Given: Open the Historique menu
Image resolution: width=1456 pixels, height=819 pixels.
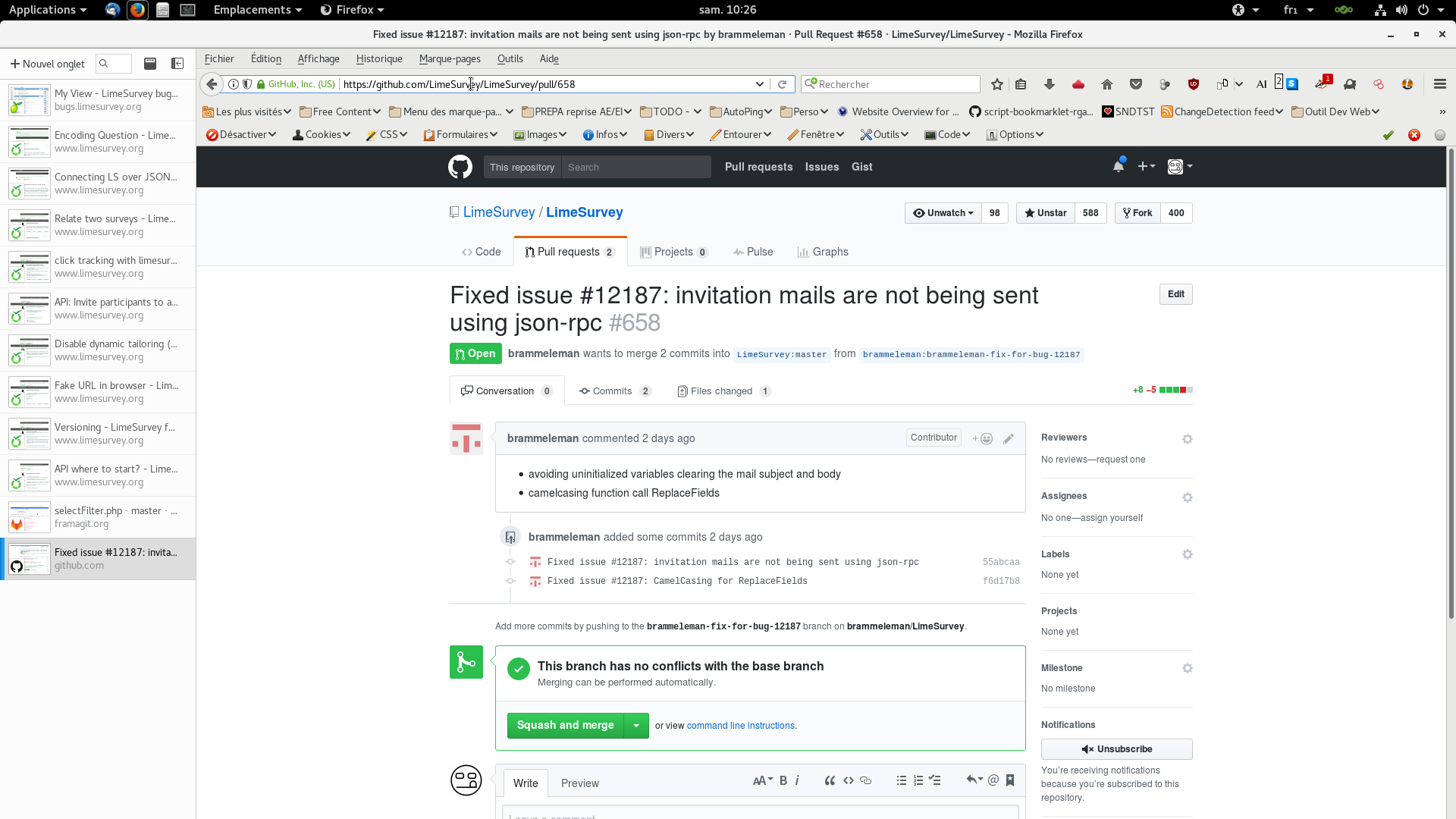Looking at the screenshot, I should pyautogui.click(x=378, y=58).
